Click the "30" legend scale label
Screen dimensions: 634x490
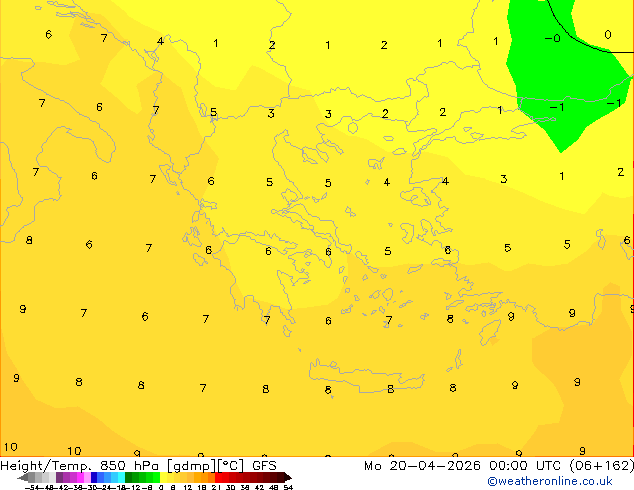pyautogui.click(x=230, y=487)
